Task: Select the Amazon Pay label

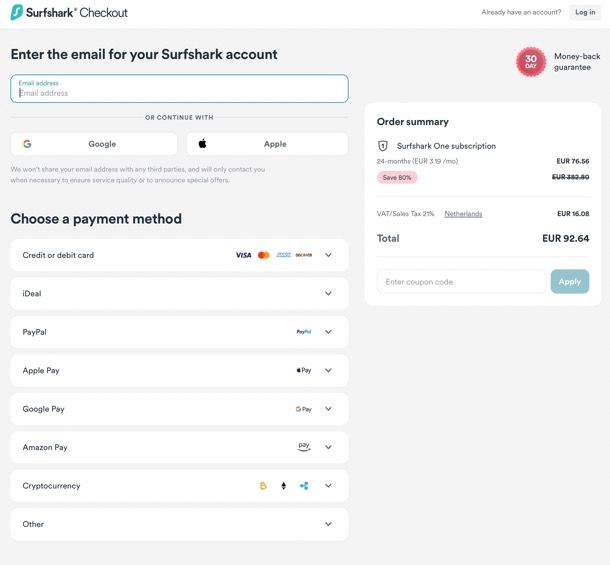Action: pos(45,447)
